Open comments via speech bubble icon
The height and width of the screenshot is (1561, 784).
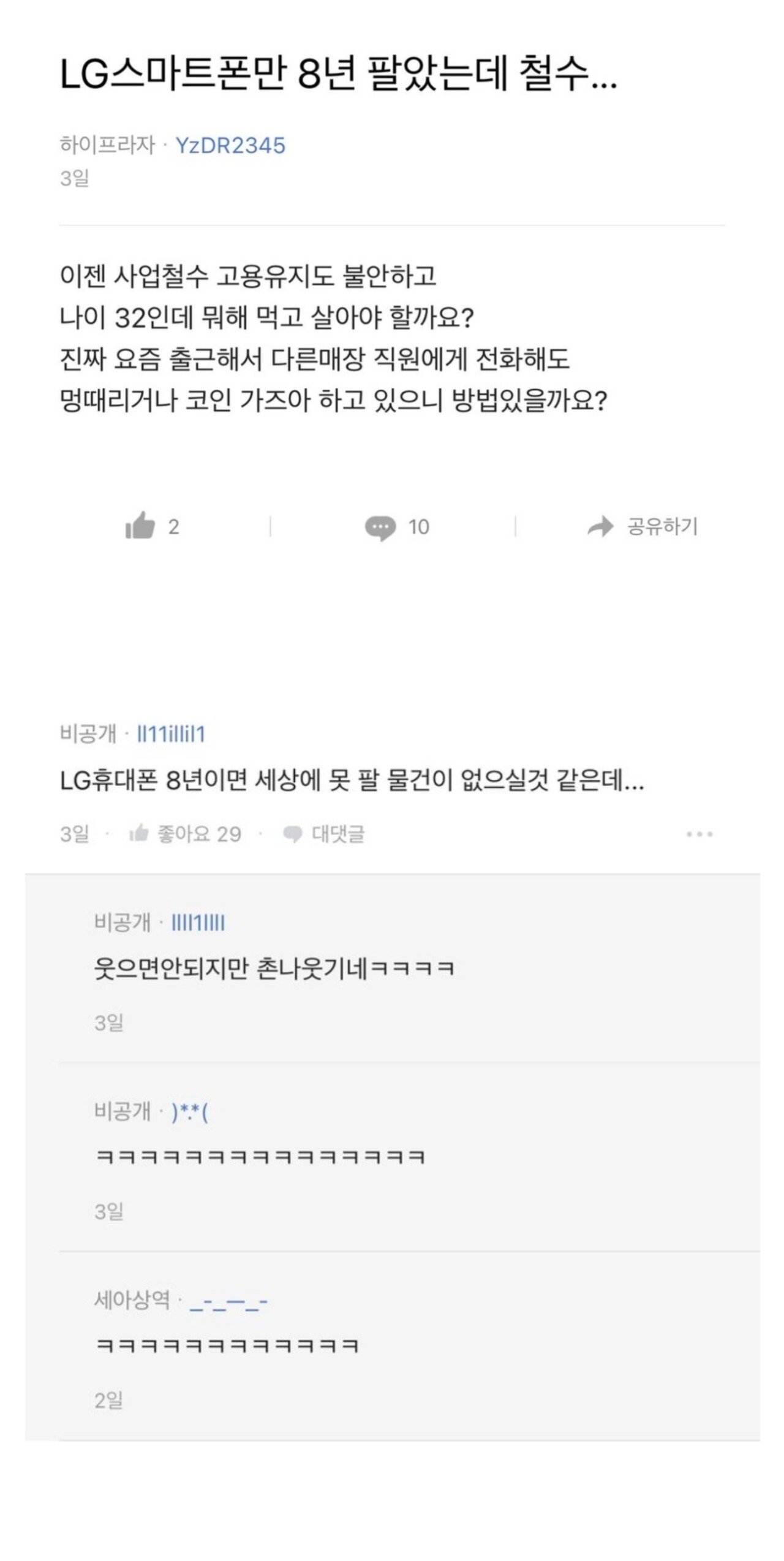click(380, 527)
